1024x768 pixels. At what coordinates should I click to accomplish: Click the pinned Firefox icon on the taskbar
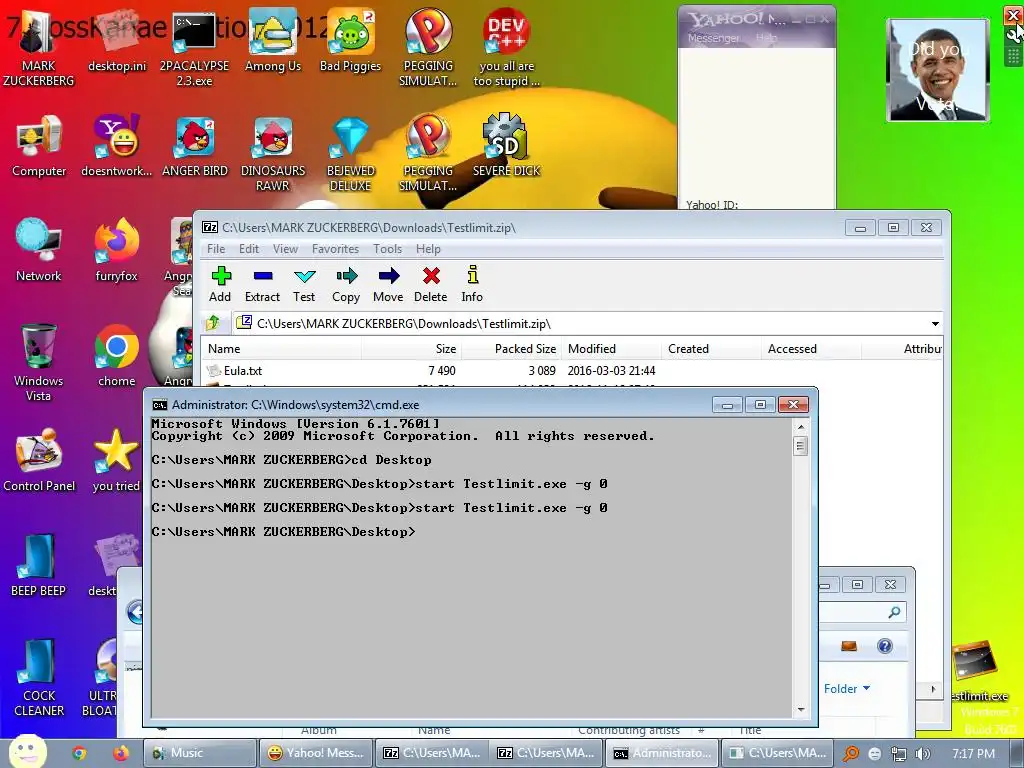(x=120, y=753)
